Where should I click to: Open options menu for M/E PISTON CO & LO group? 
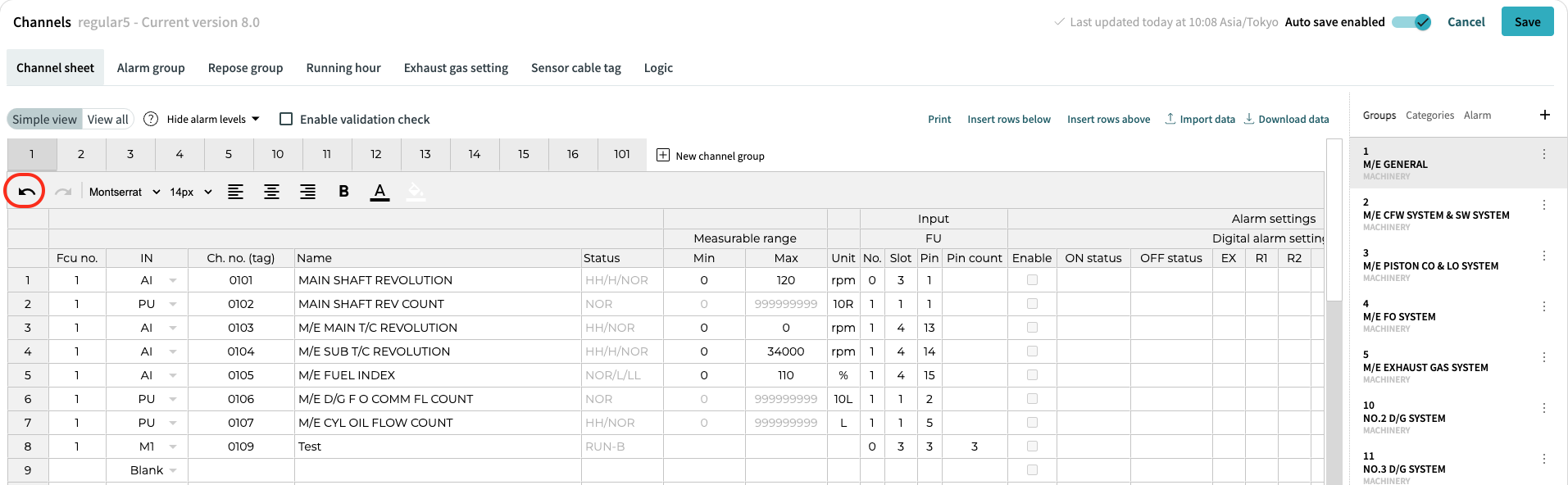1543,256
